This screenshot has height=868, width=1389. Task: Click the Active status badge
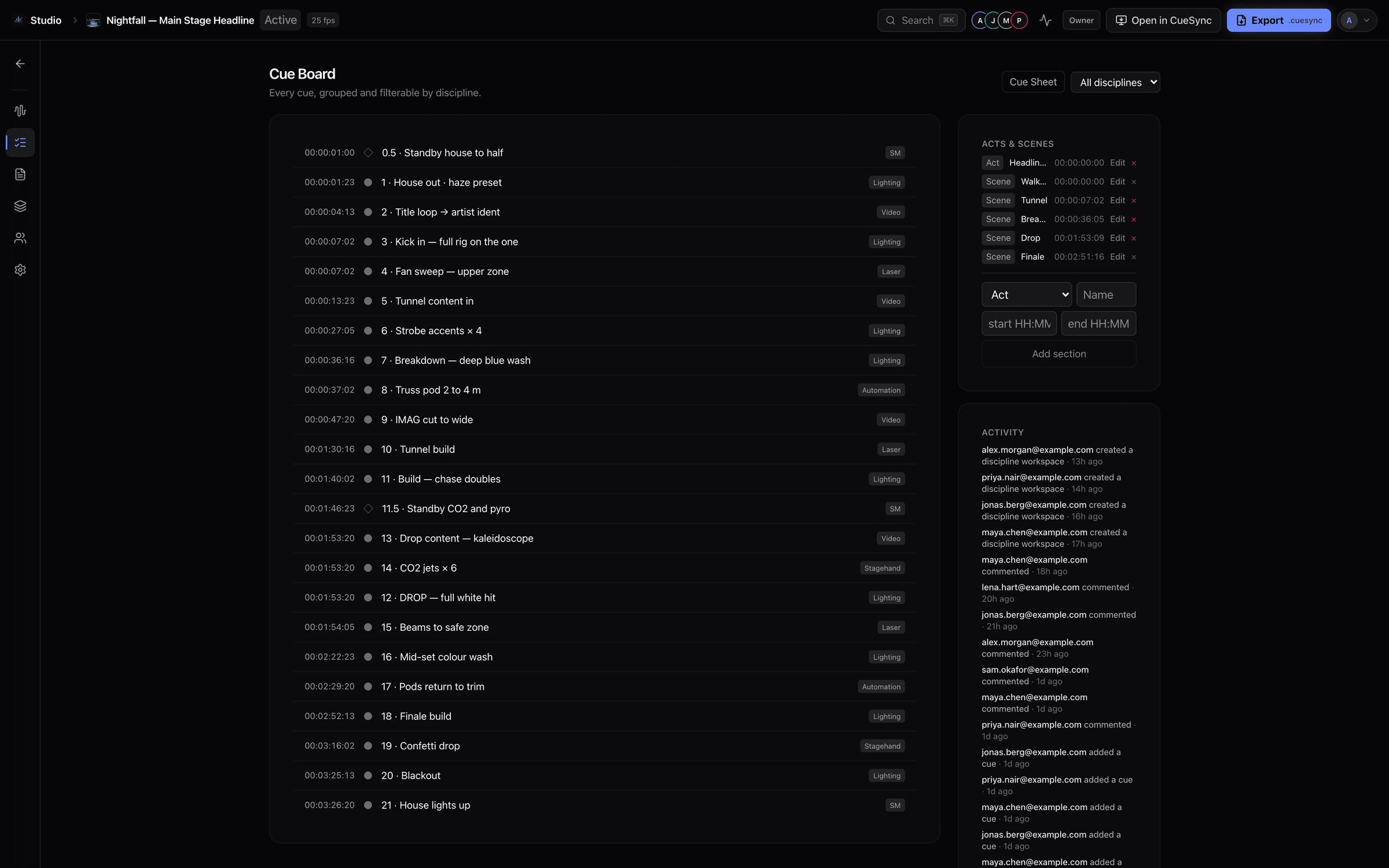(x=280, y=20)
